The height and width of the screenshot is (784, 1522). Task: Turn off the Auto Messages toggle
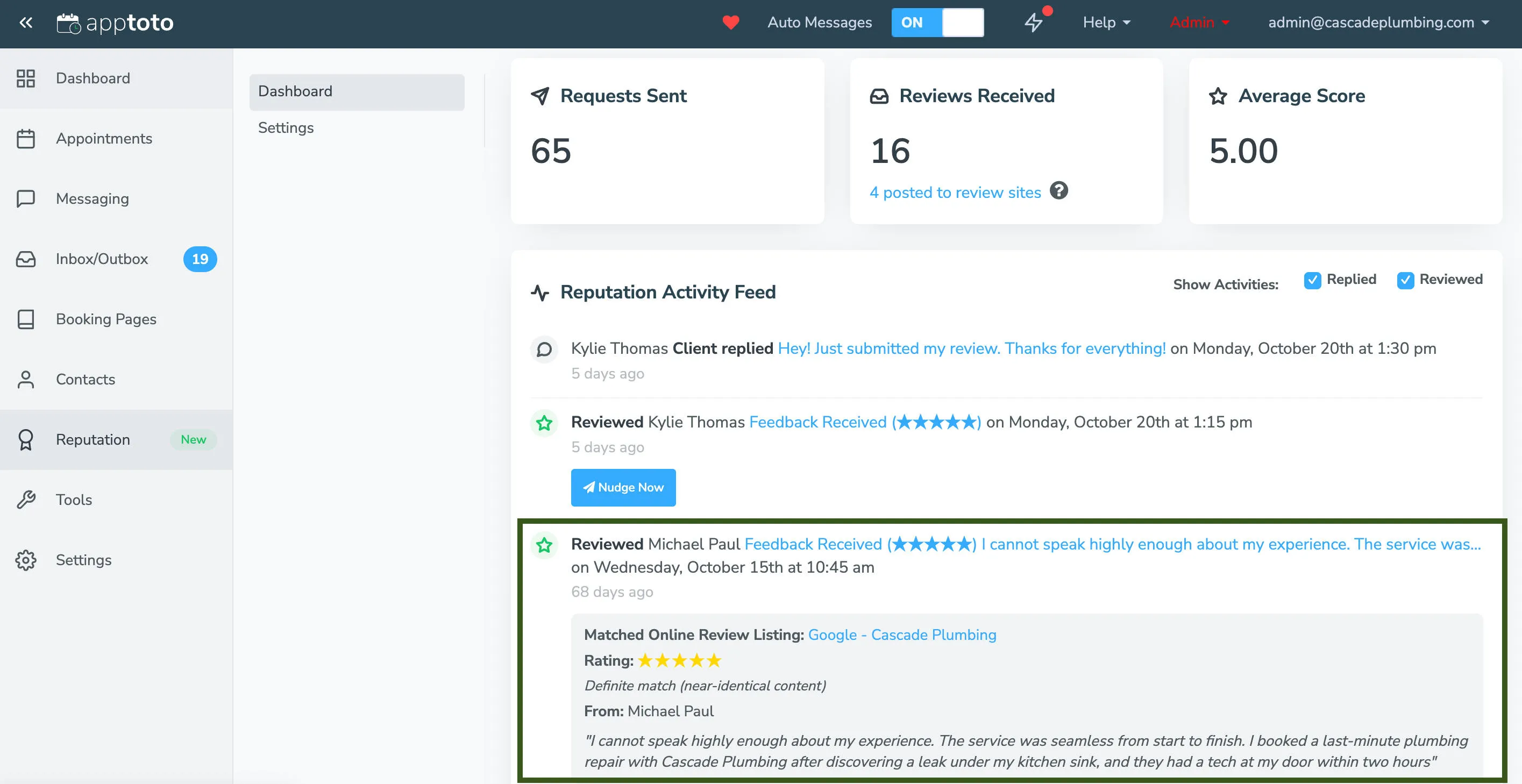point(937,23)
